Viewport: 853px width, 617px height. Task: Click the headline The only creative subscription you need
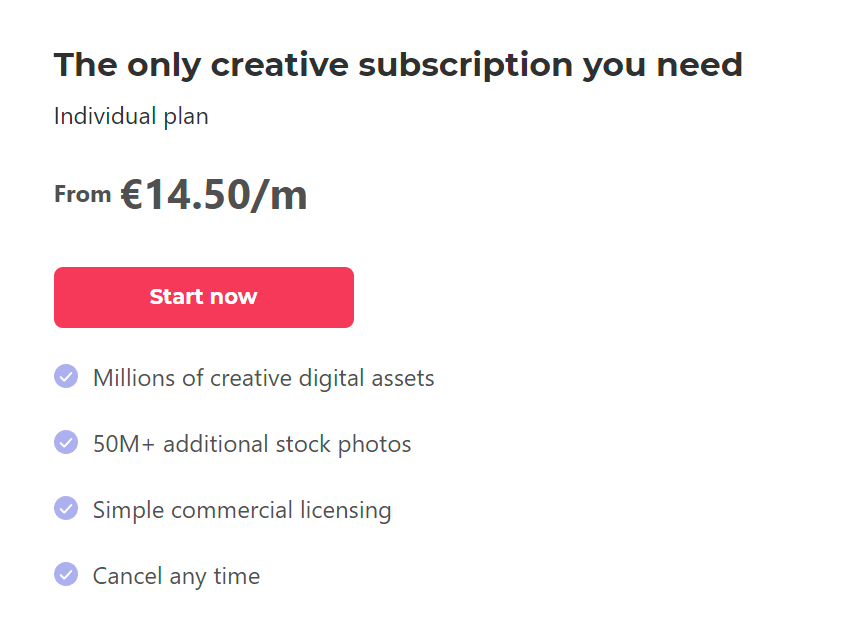point(398,65)
